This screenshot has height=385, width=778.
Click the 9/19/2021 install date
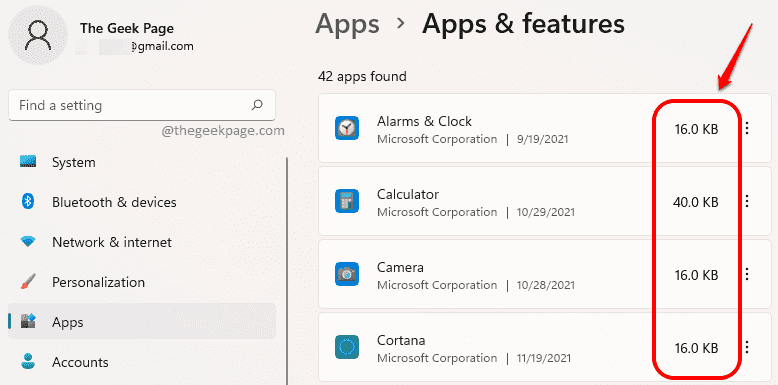click(x=543, y=139)
